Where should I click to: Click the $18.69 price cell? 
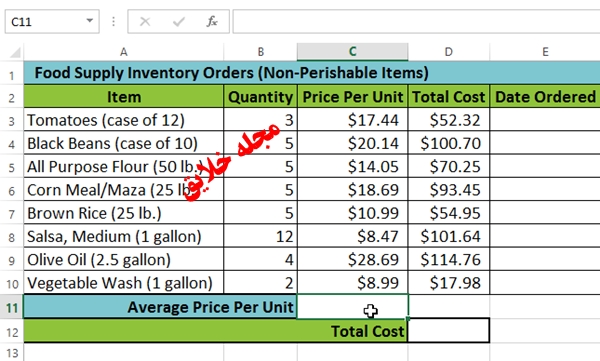353,190
